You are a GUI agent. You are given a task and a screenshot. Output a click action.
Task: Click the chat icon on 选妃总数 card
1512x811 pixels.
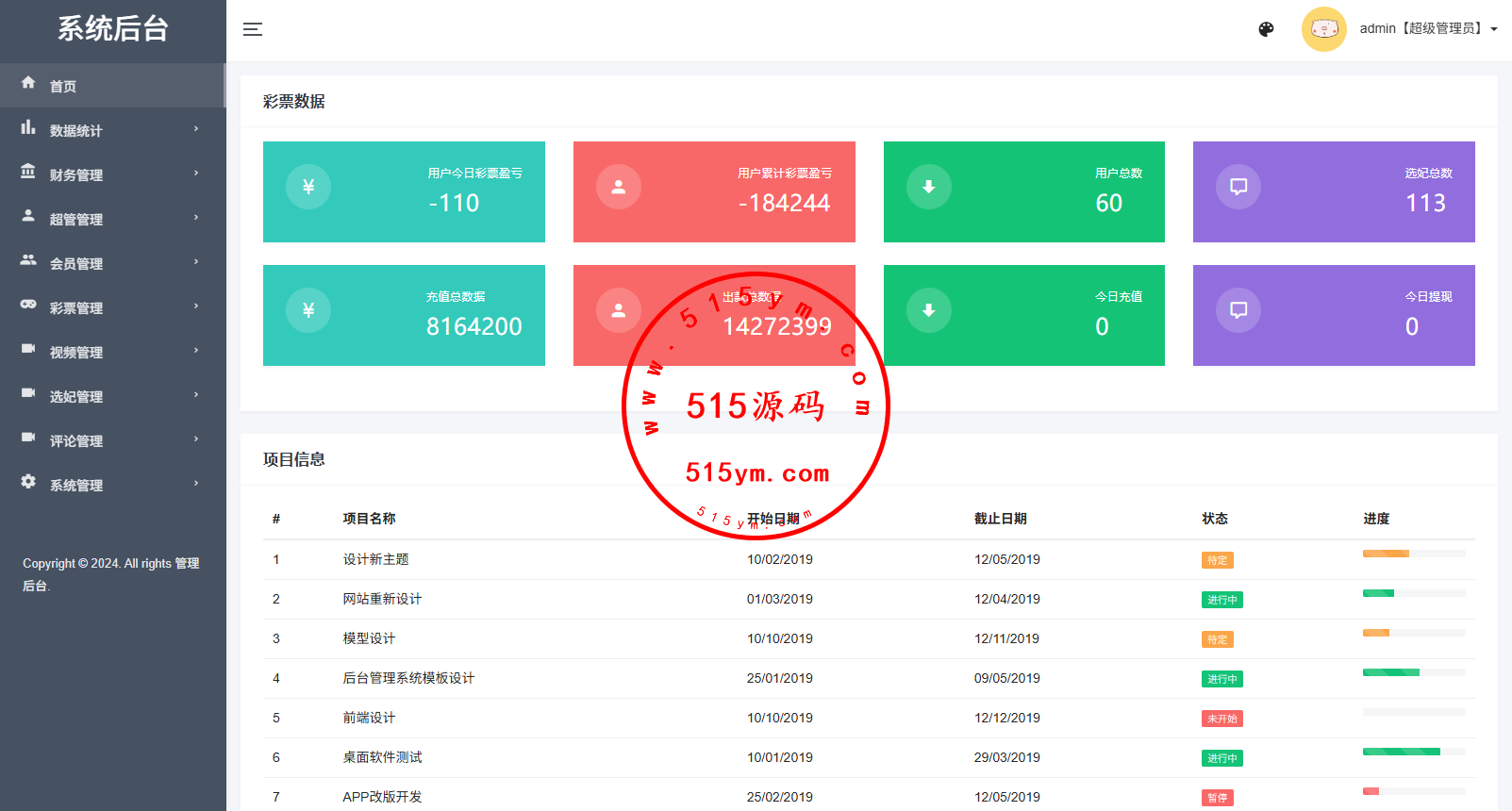[1238, 187]
